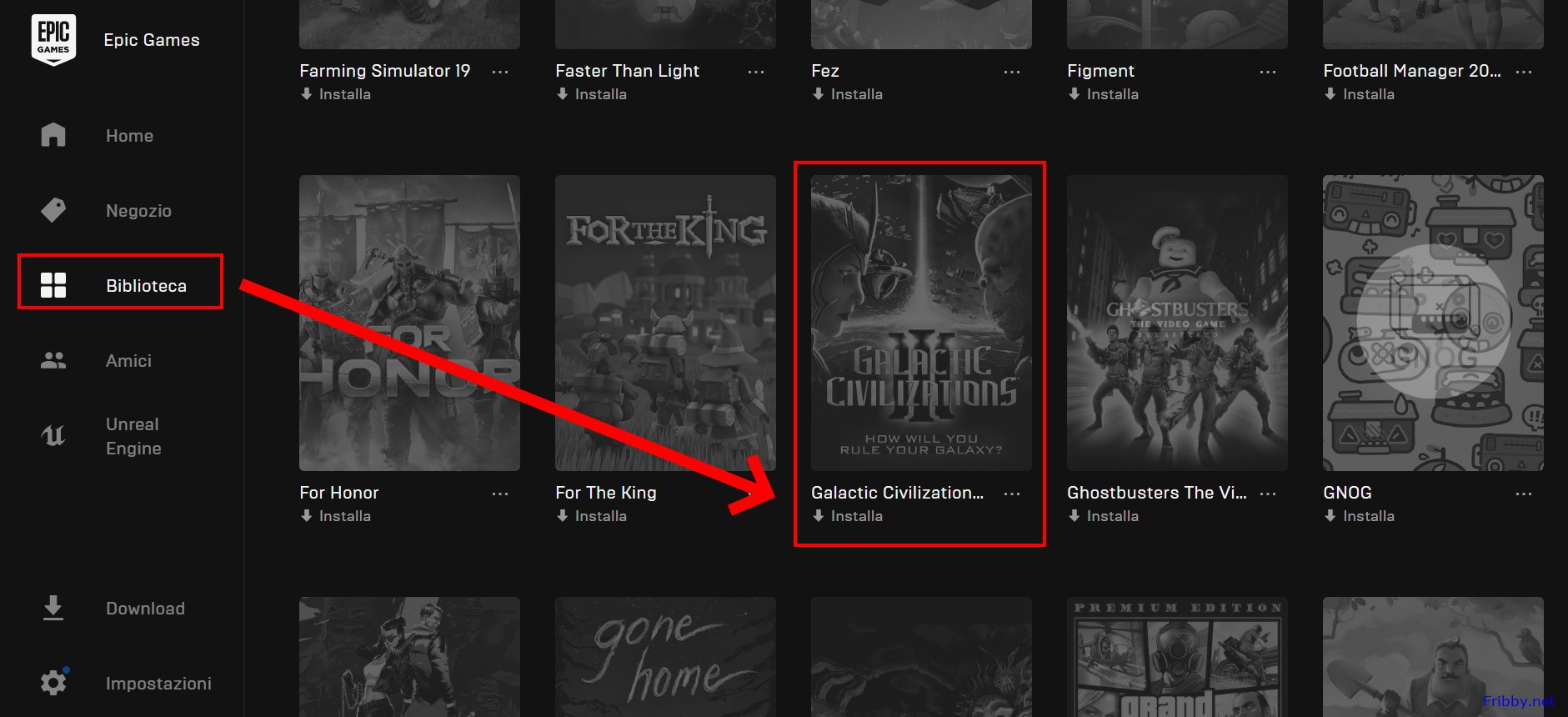Open the Gone Home cover thumbnail
The image size is (1568, 717).
click(x=665, y=657)
